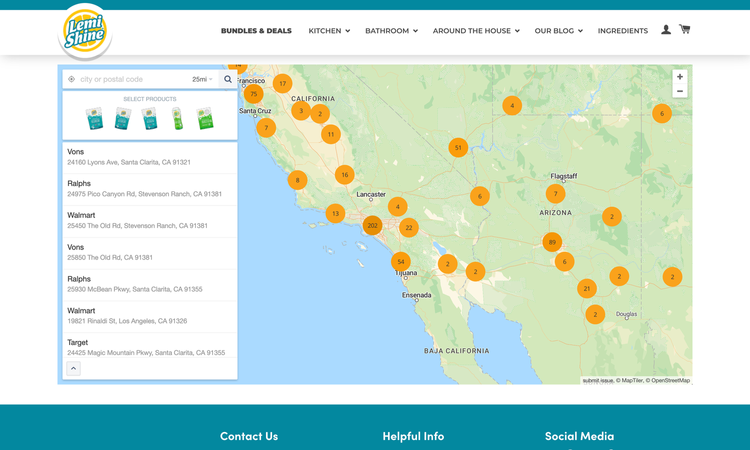
Task: Zoom in the map with plus
Action: click(x=680, y=77)
